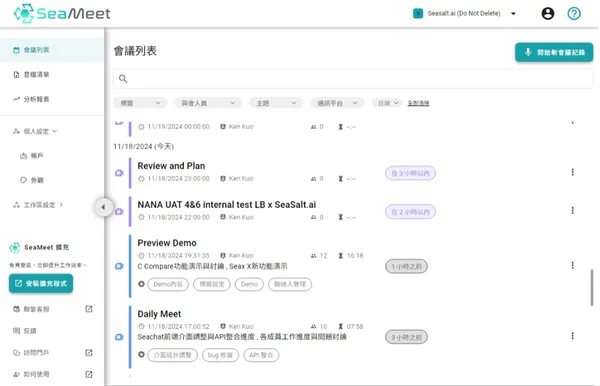The width and height of the screenshot is (600, 386).
Task: Open the 標籤 filter dropdown
Action: point(140,103)
